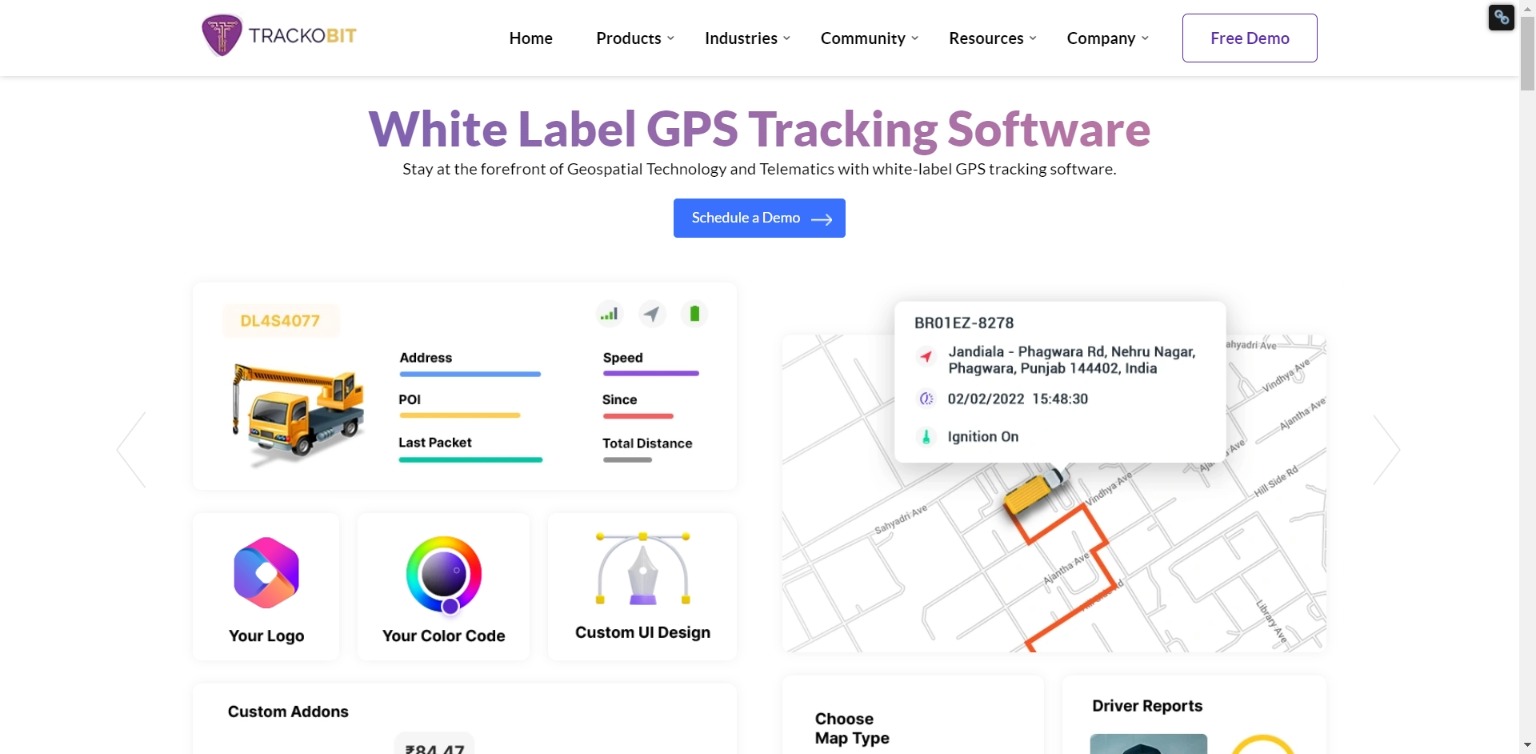
Task: Expand the Products dropdown chevron
Action: click(671, 38)
